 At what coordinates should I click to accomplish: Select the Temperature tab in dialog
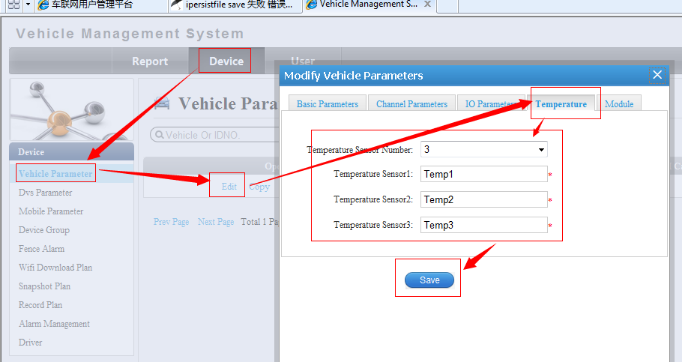click(x=561, y=104)
